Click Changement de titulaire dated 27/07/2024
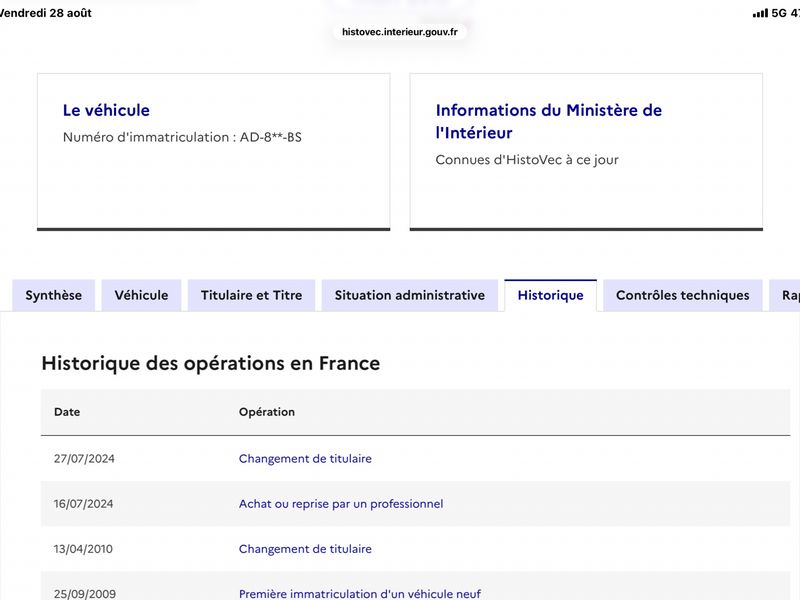Image resolution: width=800 pixels, height=600 pixels. pyautogui.click(x=305, y=459)
